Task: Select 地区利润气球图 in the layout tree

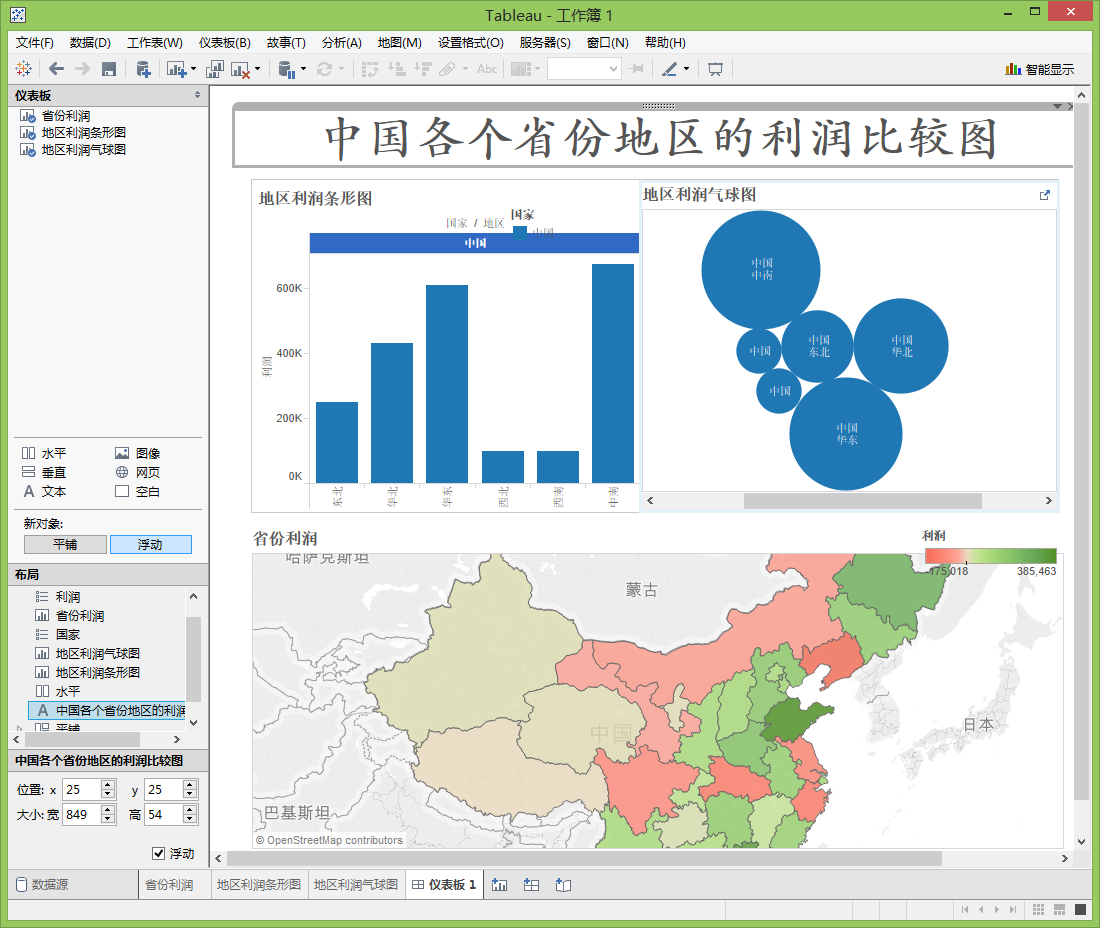Action: click(x=98, y=653)
